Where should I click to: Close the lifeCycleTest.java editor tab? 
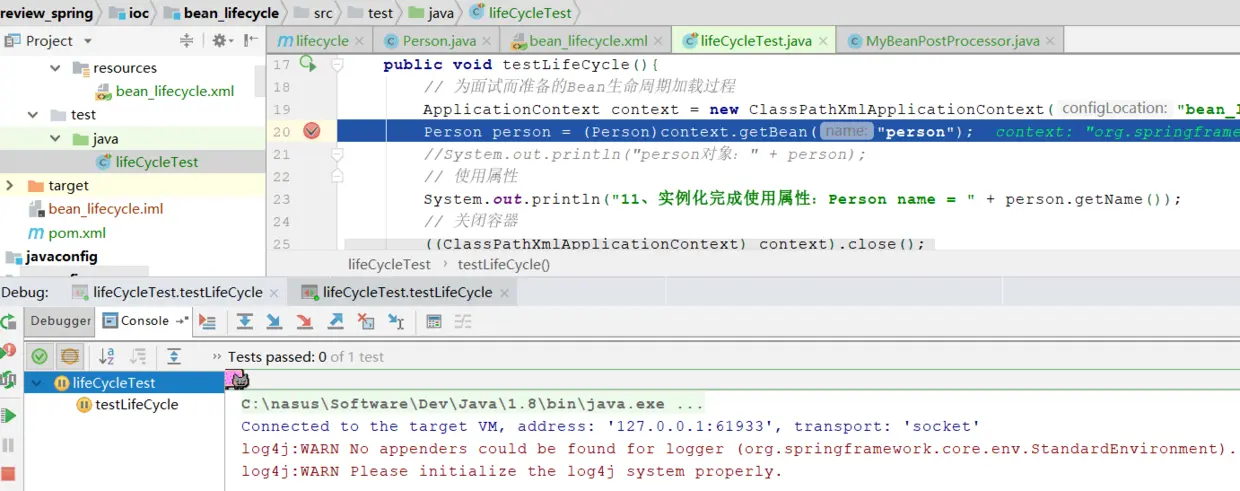[823, 41]
